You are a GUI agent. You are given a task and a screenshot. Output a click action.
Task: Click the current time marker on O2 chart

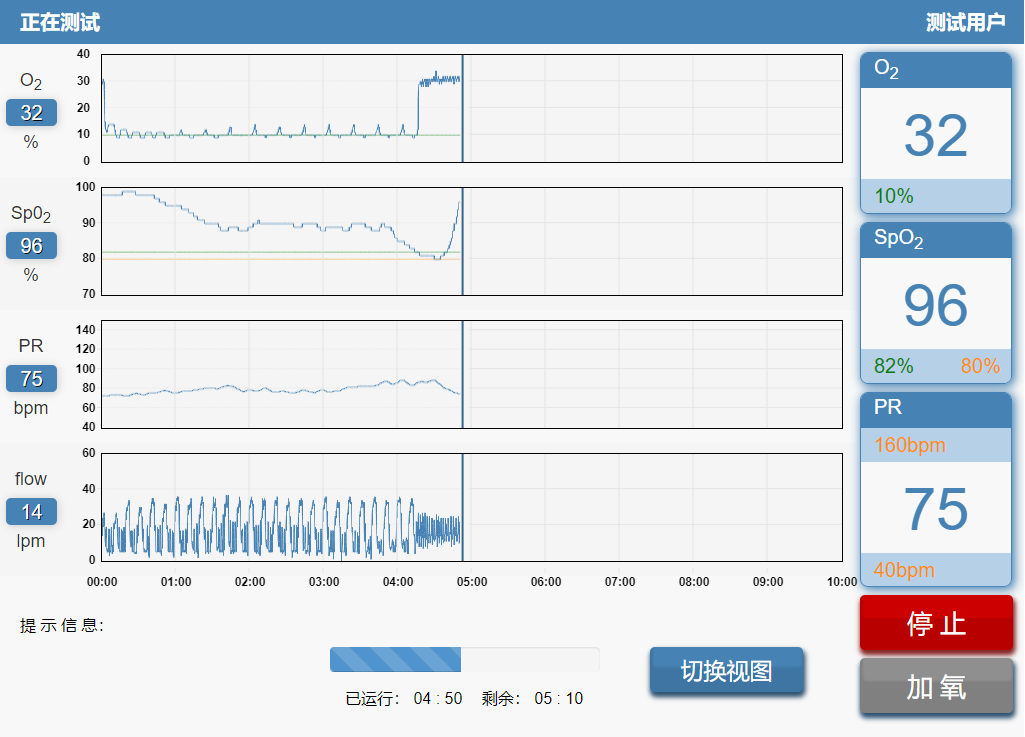pos(462,108)
